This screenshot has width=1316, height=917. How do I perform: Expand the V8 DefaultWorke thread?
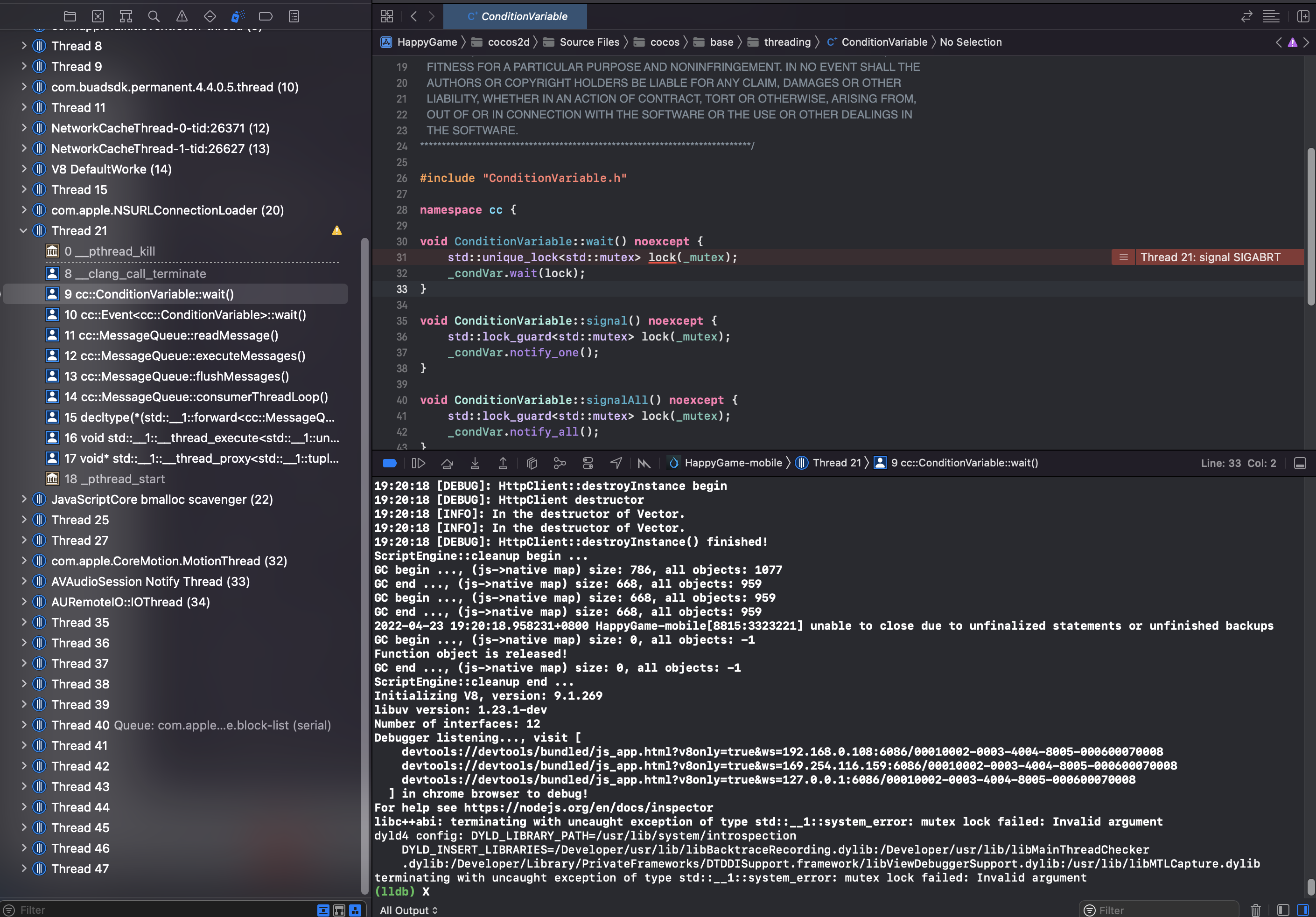pos(23,169)
